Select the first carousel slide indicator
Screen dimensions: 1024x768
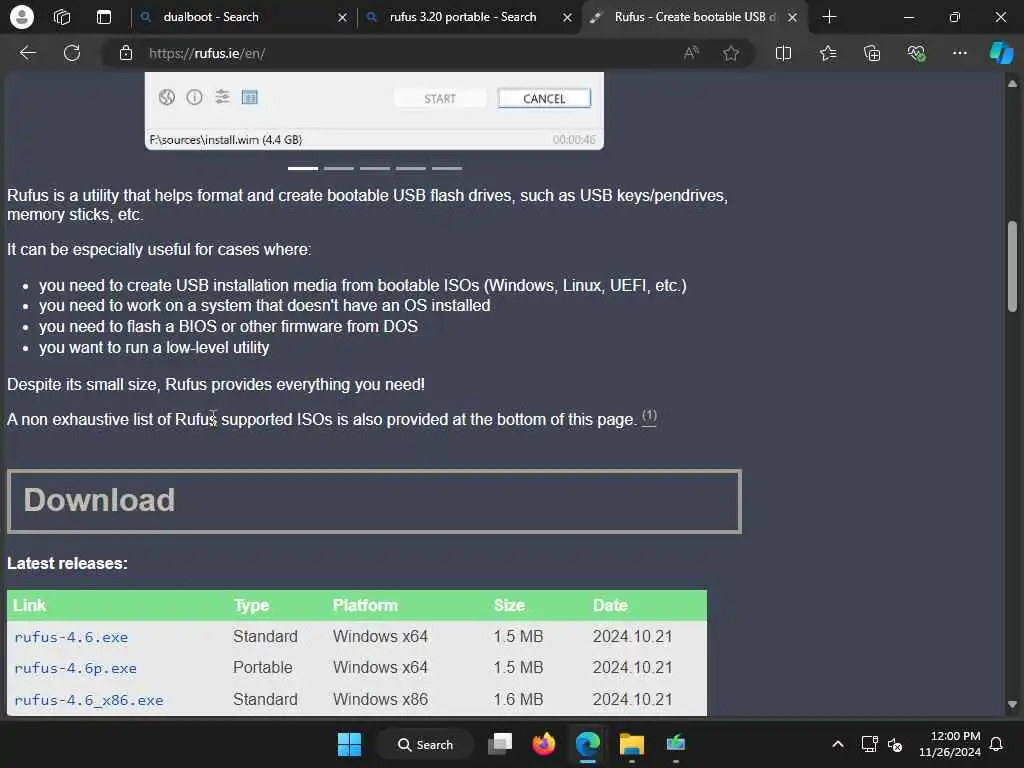[302, 168]
